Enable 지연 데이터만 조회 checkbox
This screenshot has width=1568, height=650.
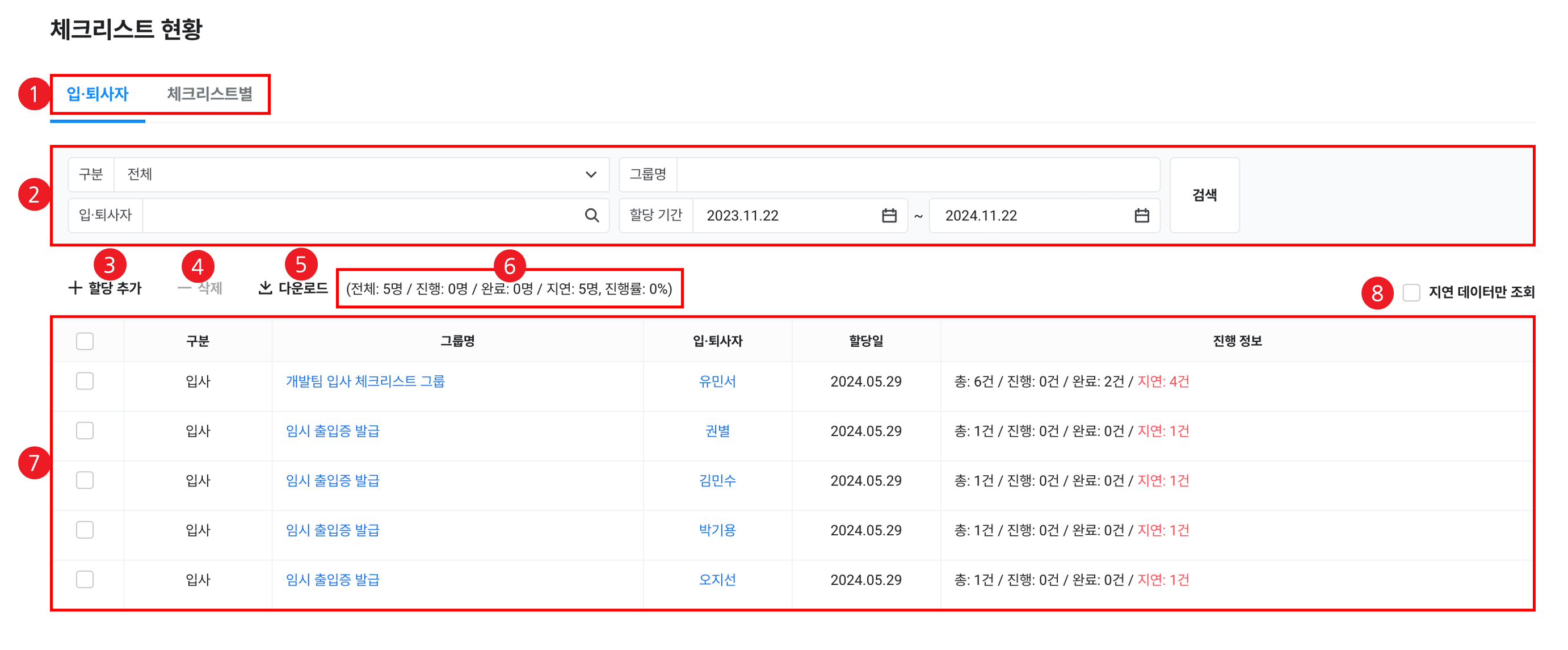[x=1411, y=292]
